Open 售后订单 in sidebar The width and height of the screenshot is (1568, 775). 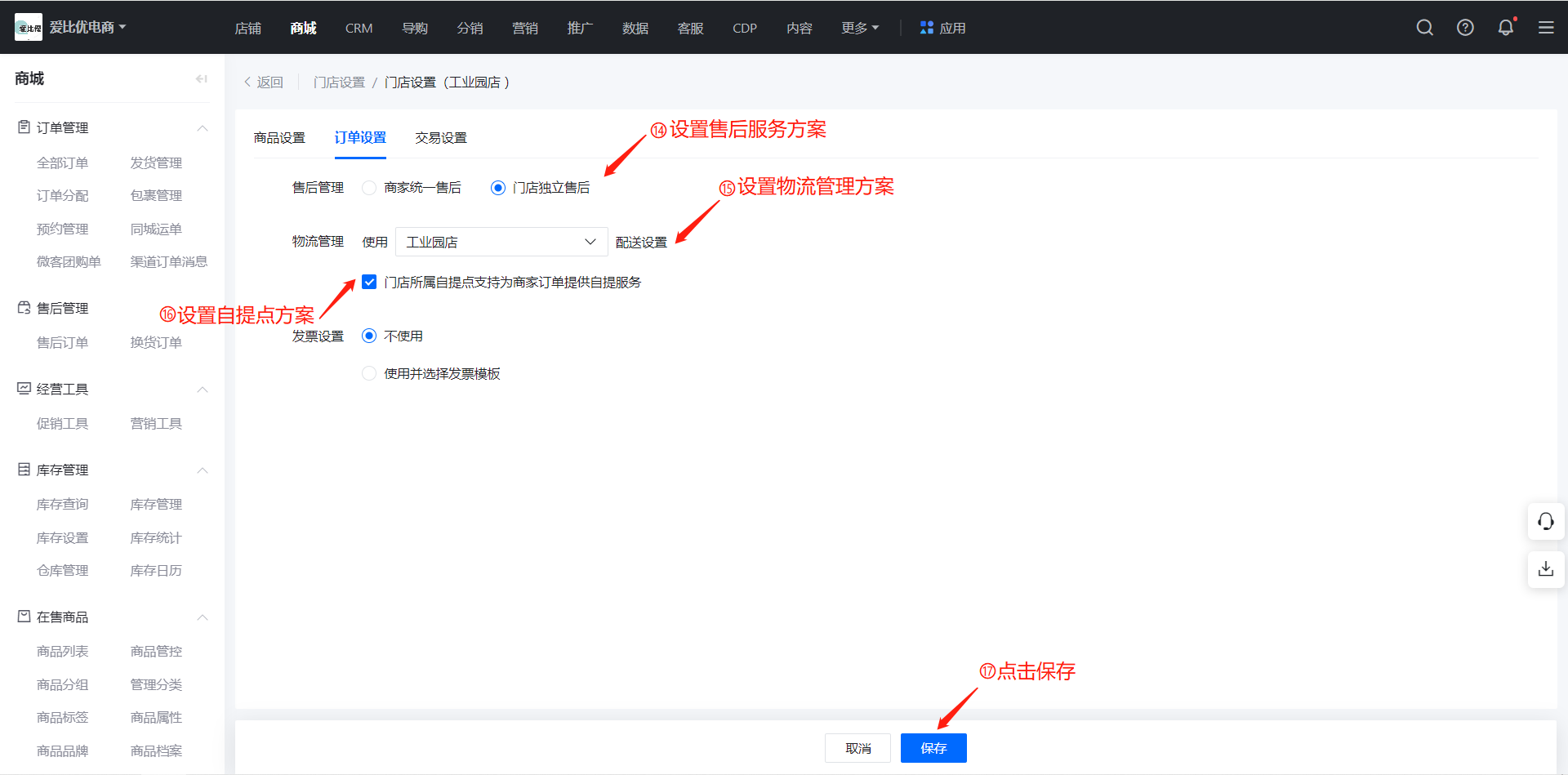[62, 343]
